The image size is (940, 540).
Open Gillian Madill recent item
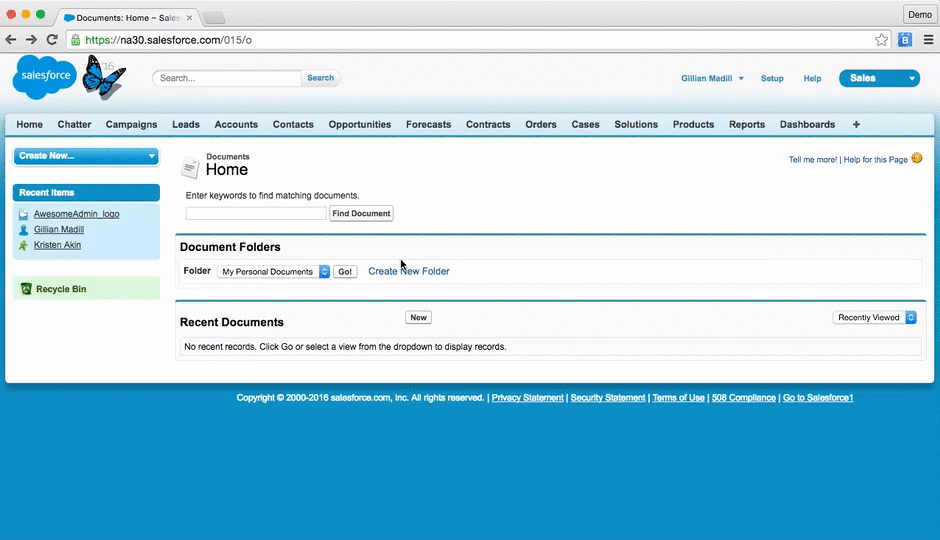(59, 230)
